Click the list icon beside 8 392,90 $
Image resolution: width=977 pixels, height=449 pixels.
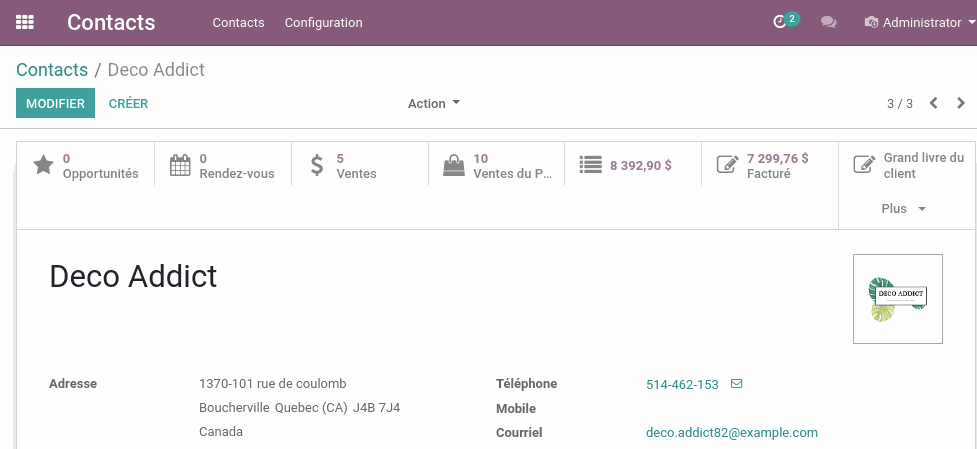pyautogui.click(x=590, y=164)
